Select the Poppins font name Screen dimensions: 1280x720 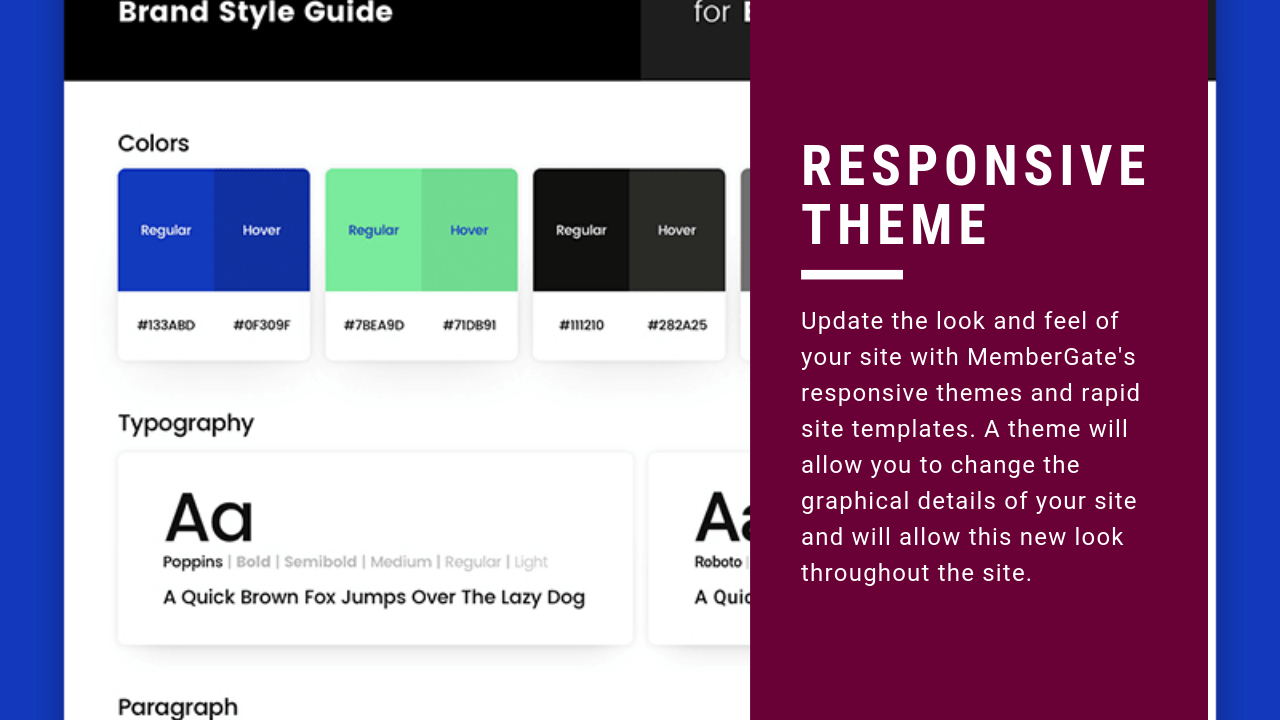[193, 562]
